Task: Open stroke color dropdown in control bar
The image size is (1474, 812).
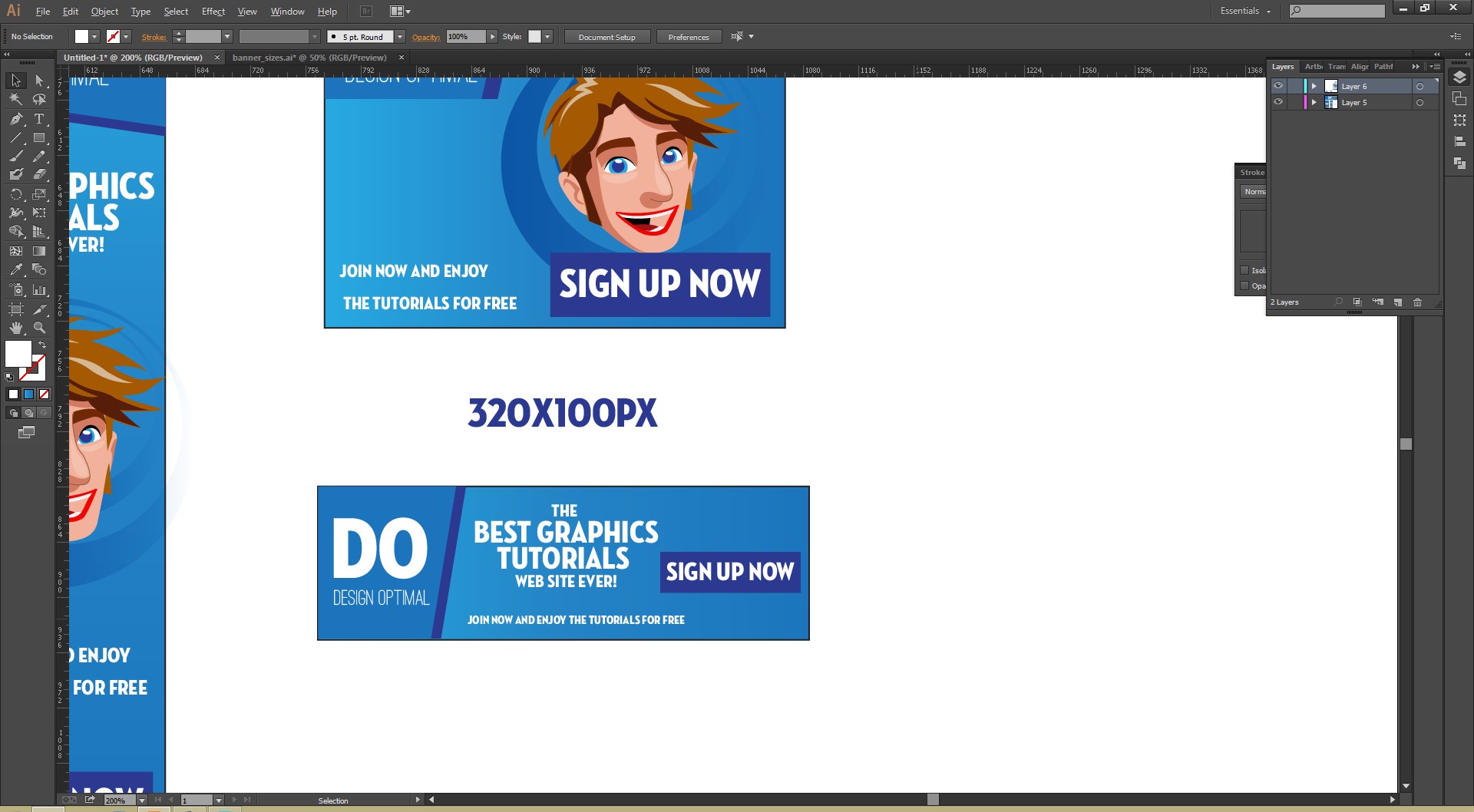Action: [x=126, y=37]
